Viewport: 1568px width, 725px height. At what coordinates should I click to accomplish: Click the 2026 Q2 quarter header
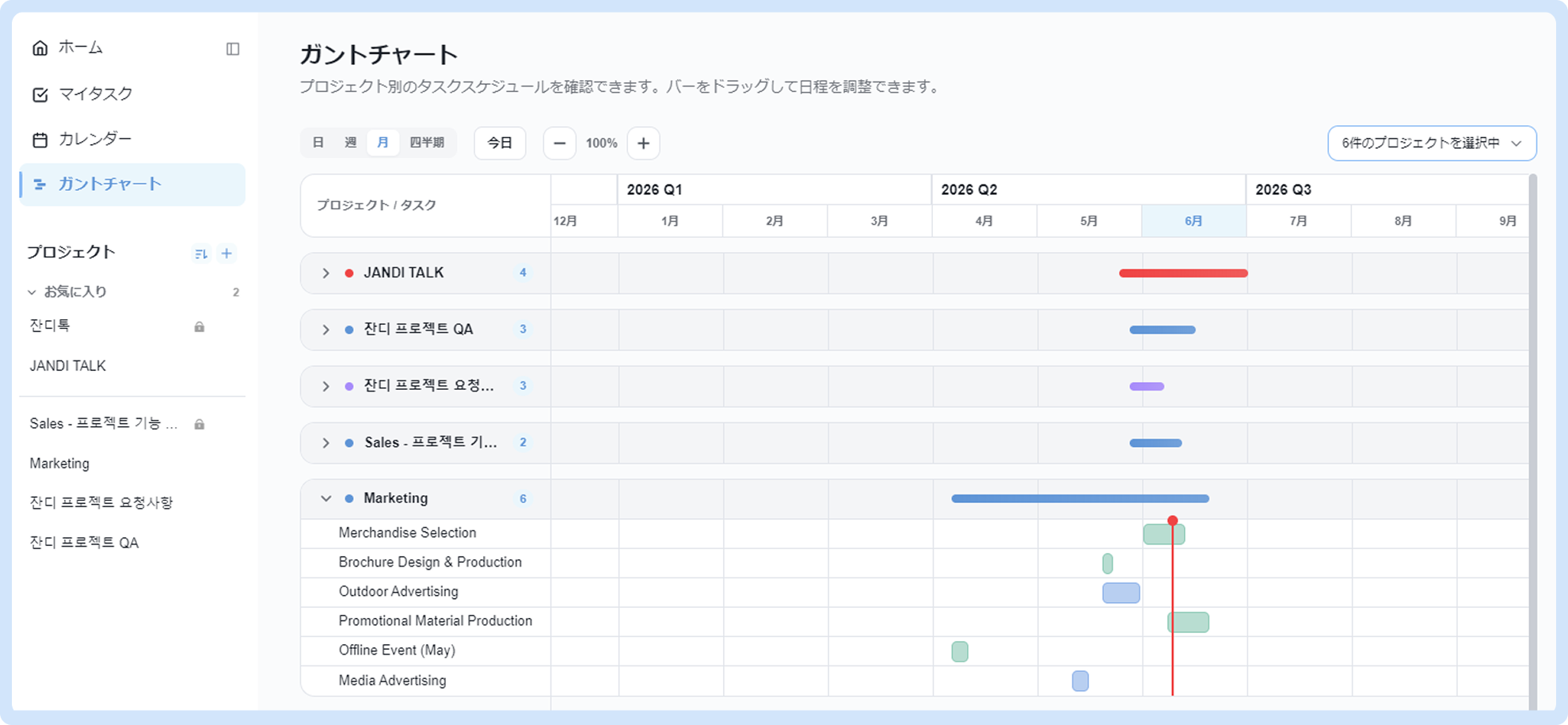coord(1088,190)
